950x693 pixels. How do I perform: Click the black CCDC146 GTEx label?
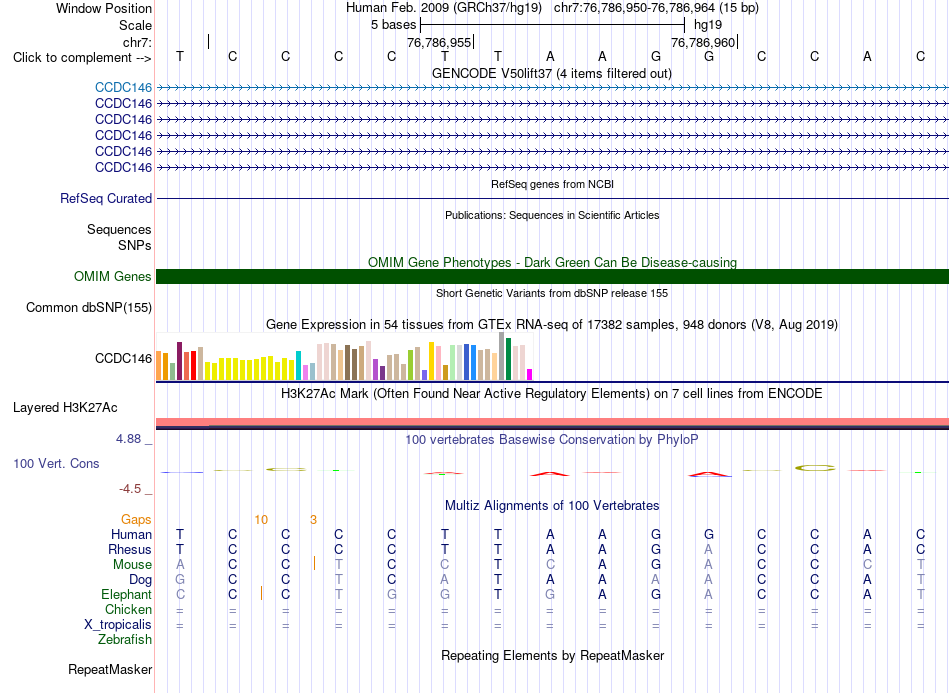point(123,359)
